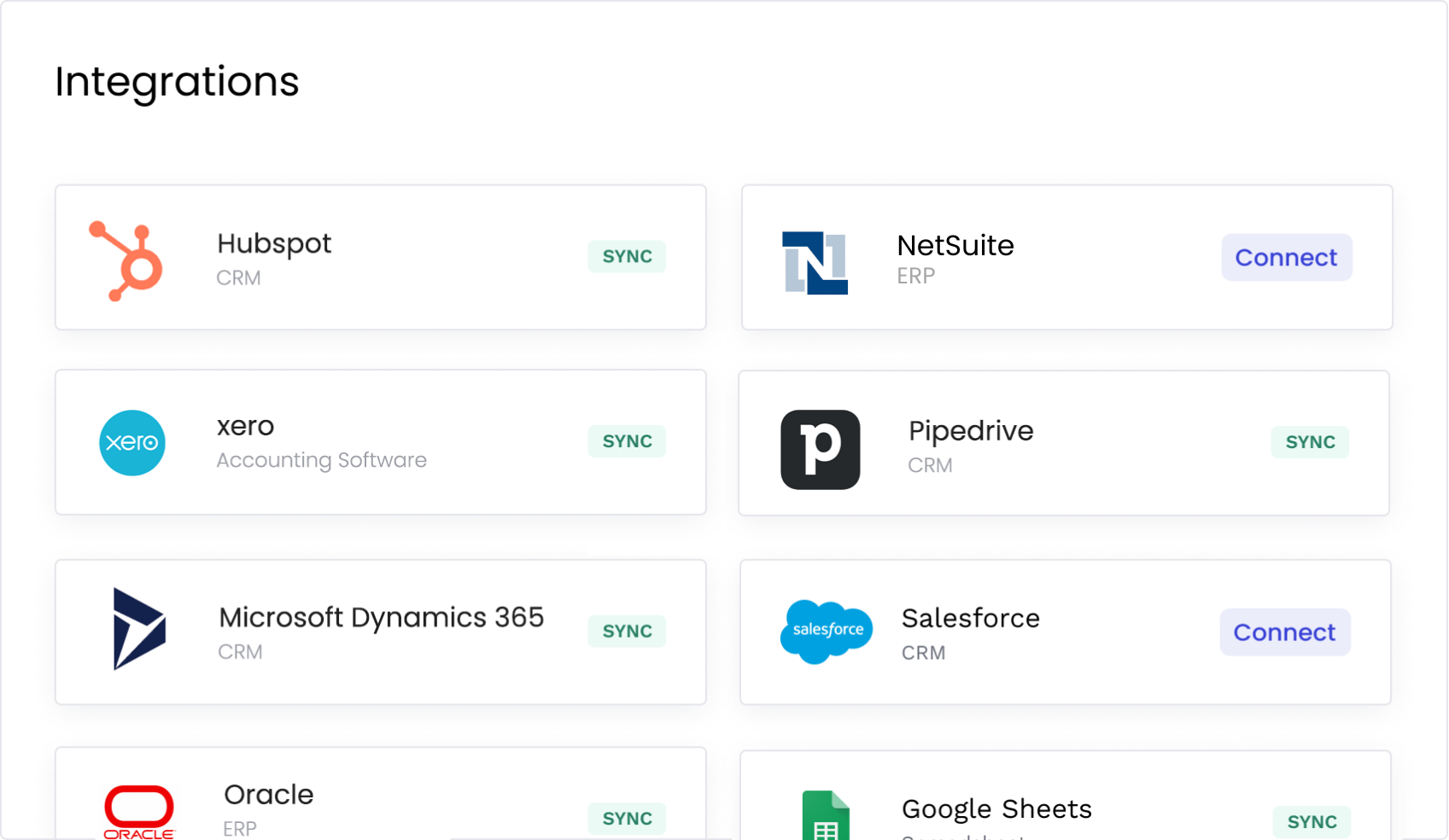Screen dimensions: 1449x840
Task: Click the Microsoft Dynamics 365 logo
Action: pyautogui.click(x=139, y=629)
